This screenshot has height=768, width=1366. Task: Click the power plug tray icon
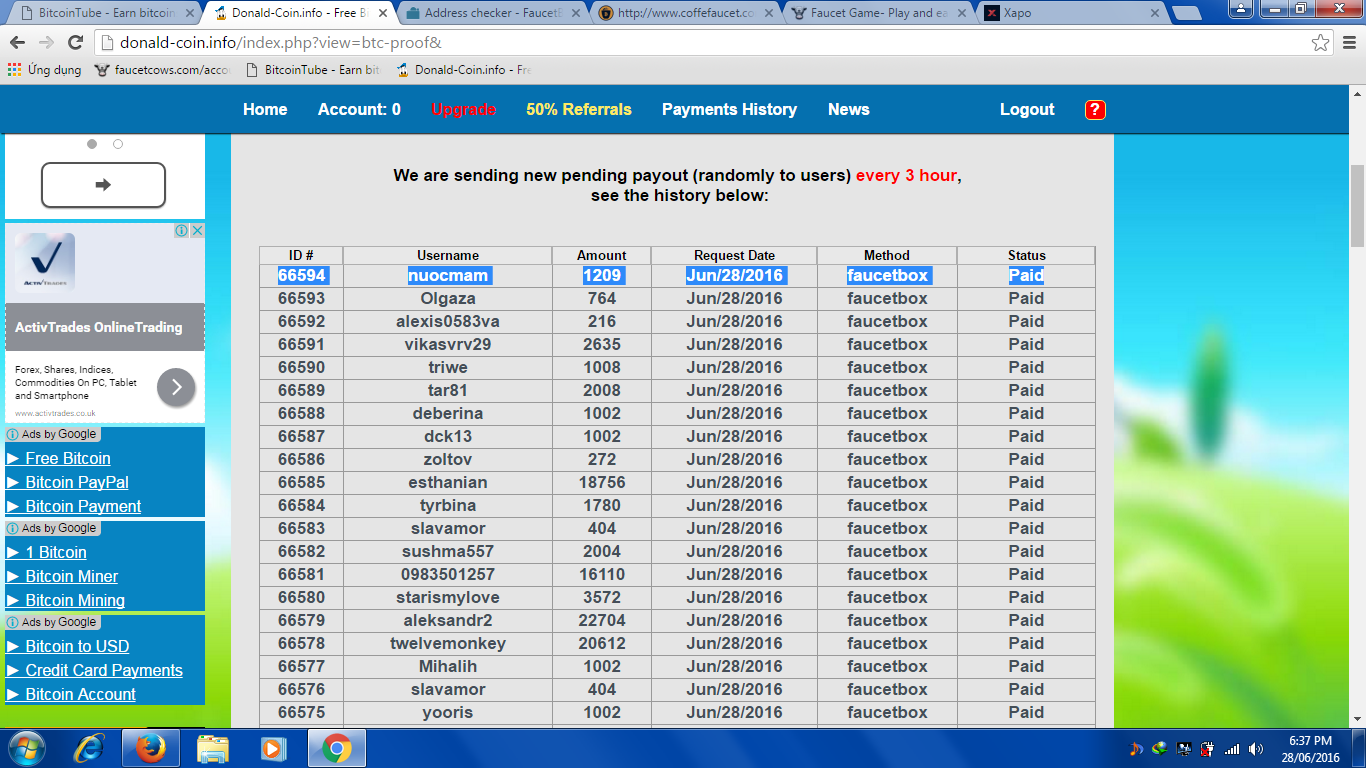point(1207,749)
